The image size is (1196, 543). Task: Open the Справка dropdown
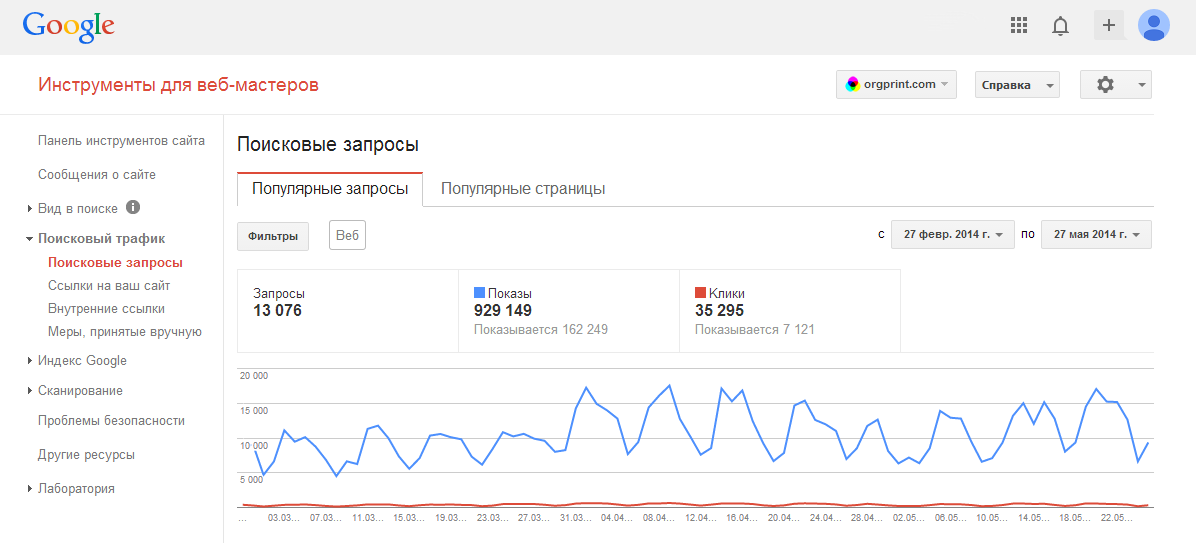[x=1018, y=85]
